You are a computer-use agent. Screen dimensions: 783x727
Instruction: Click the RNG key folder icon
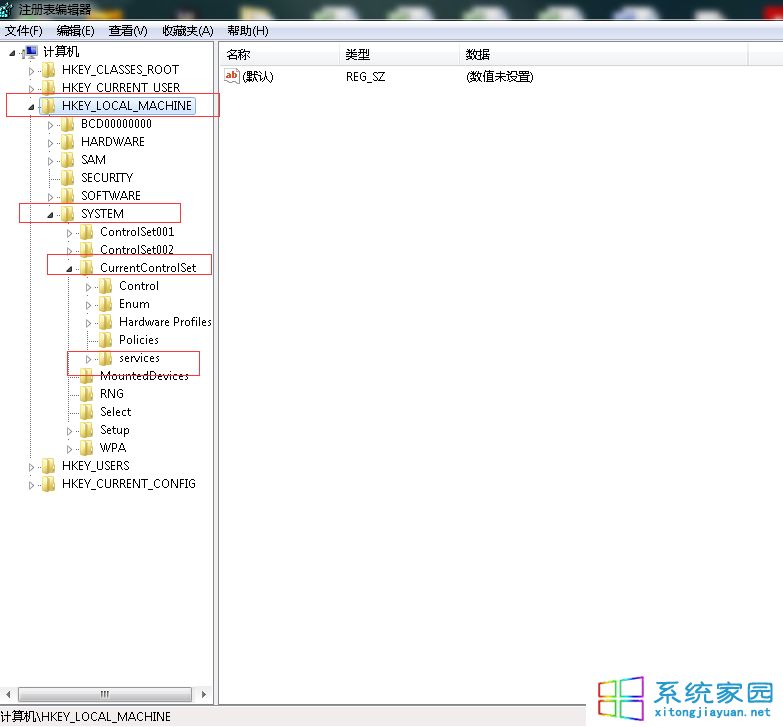pos(86,394)
